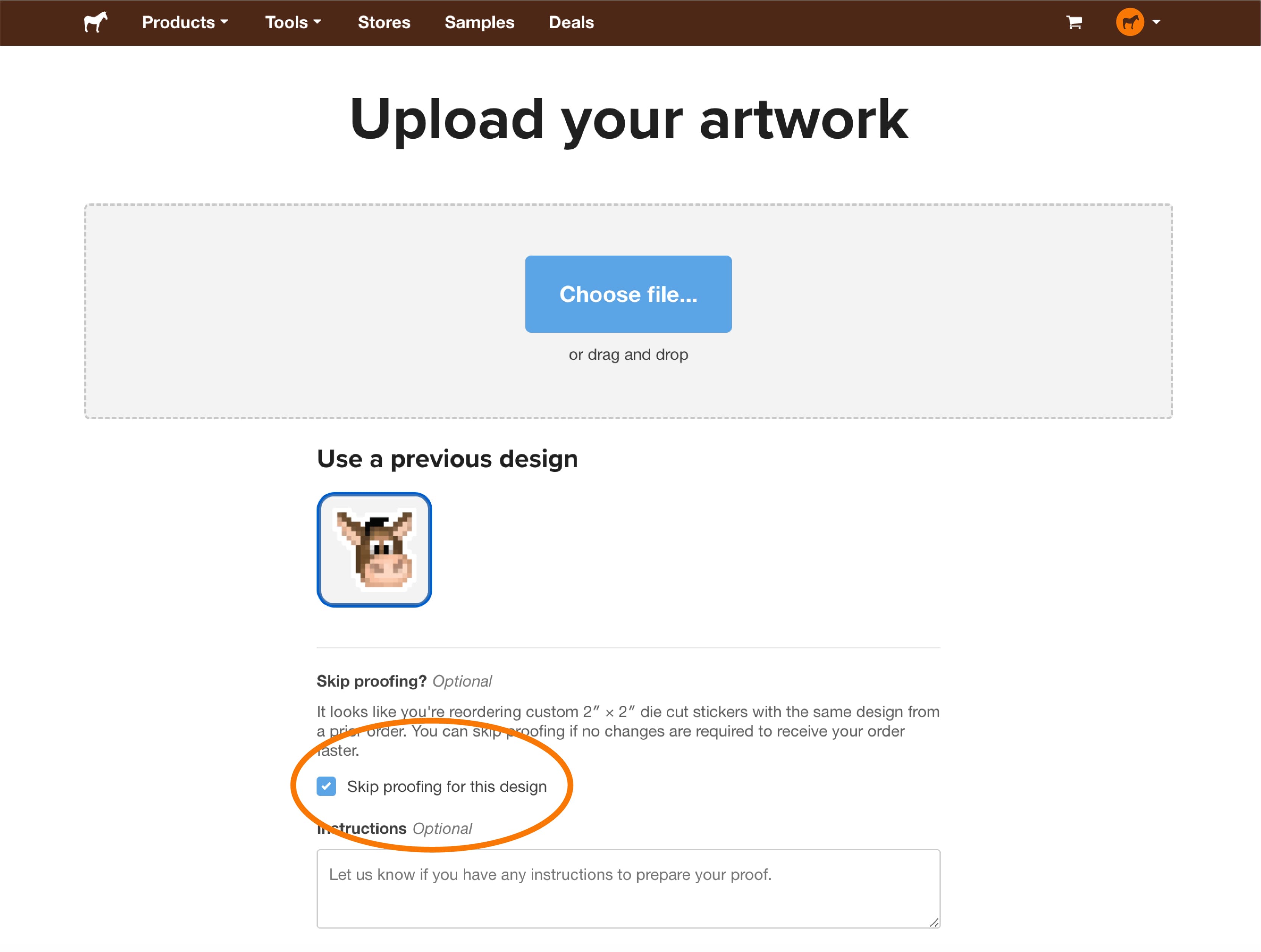Expand the Tools dropdown menu
Screen dimensions: 1261x952
click(x=293, y=22)
